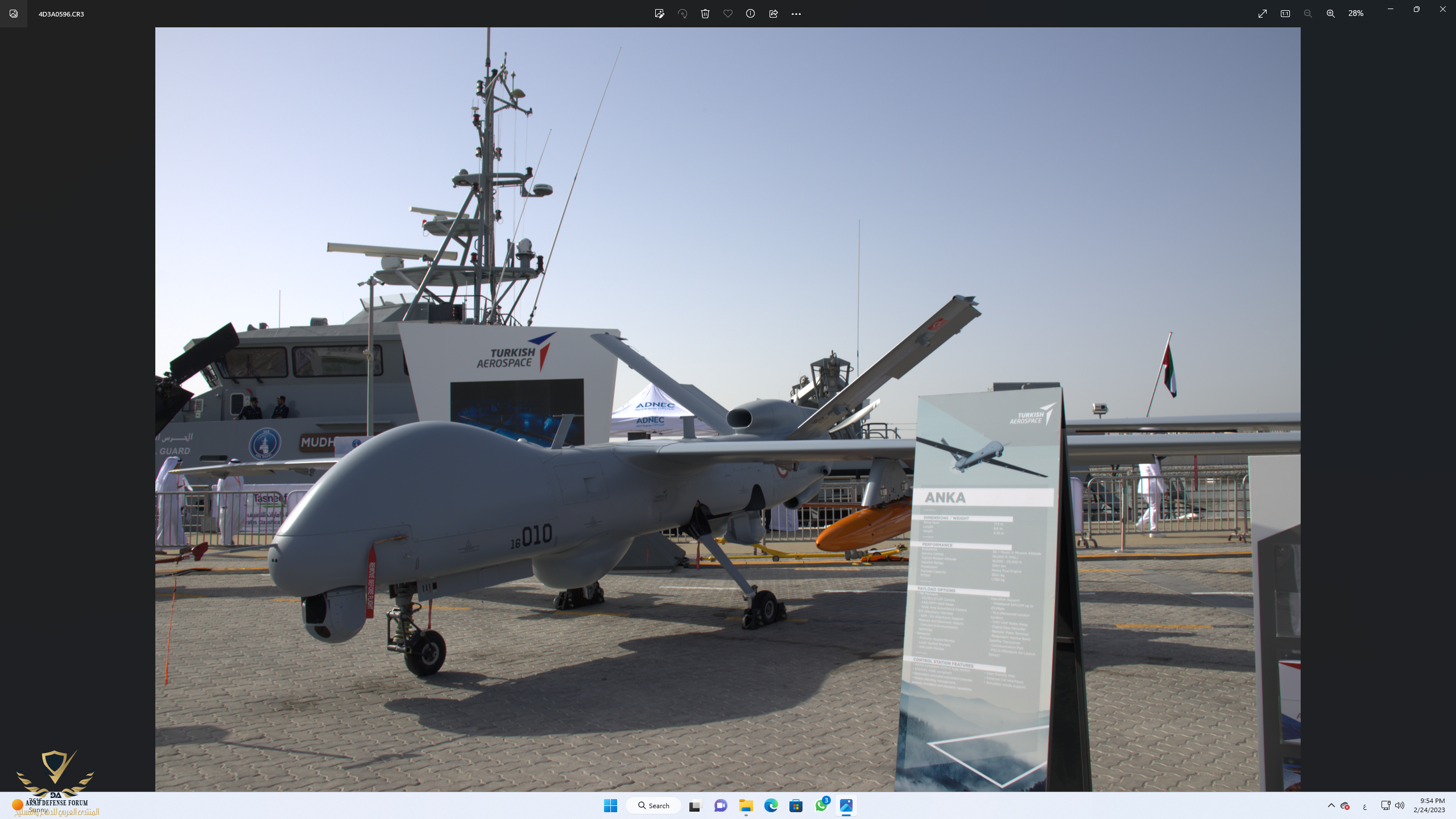Zoom in with the plus magnifier

[x=1331, y=14]
